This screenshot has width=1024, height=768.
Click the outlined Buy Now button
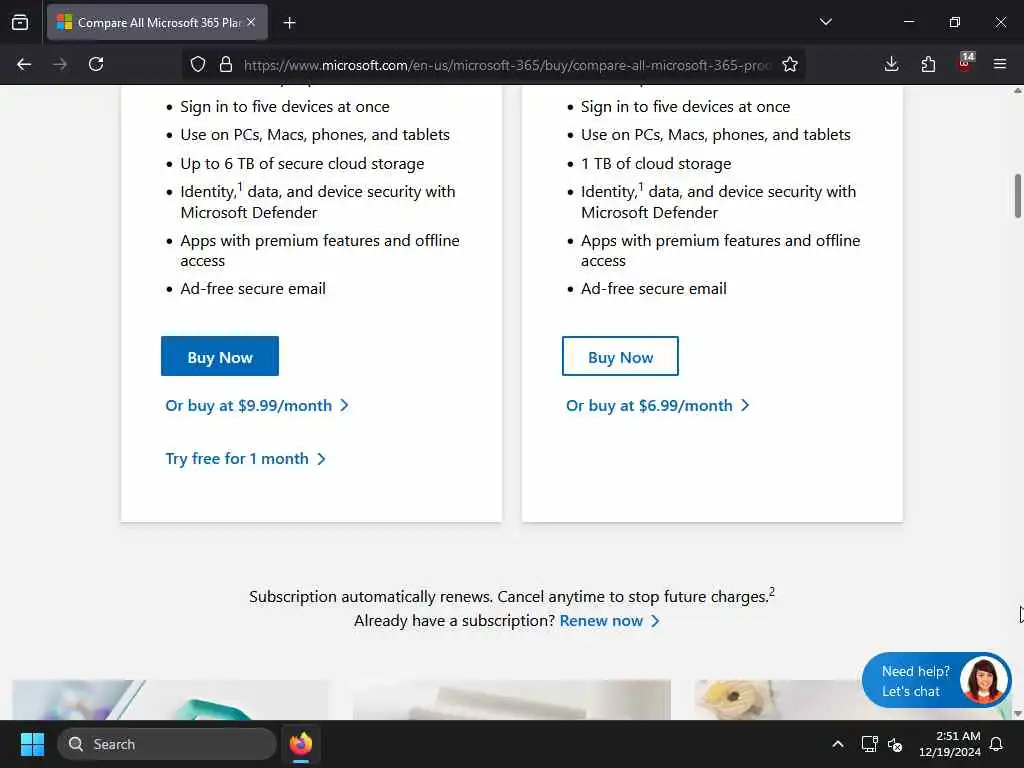(620, 357)
